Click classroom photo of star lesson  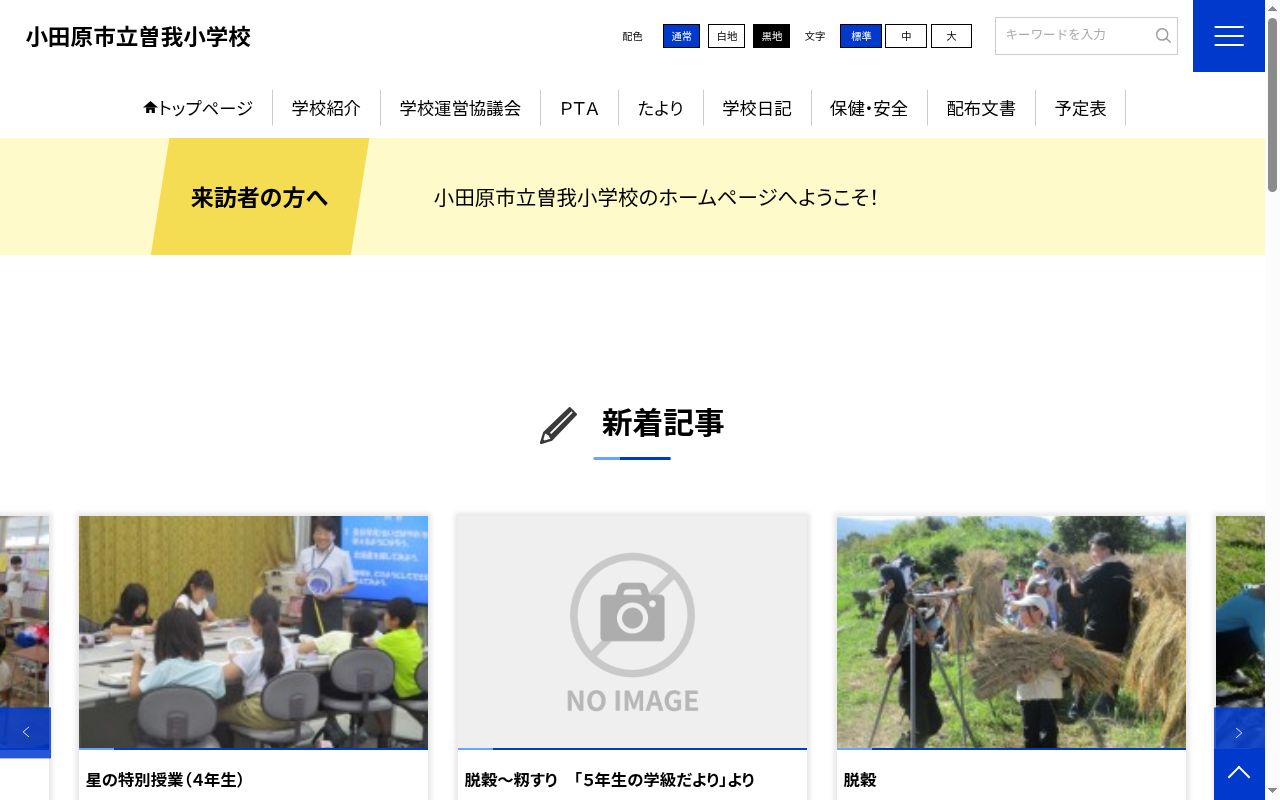click(x=253, y=632)
